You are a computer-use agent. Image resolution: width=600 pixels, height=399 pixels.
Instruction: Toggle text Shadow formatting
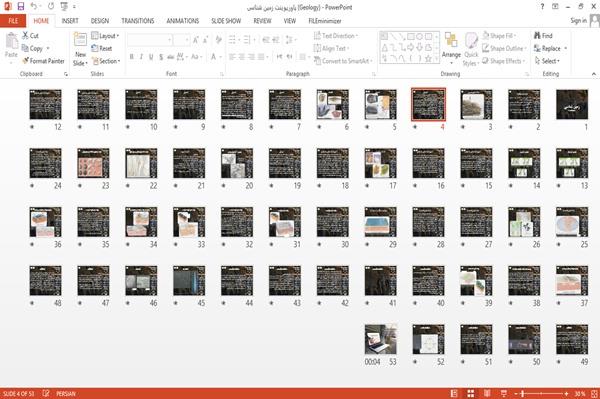click(x=161, y=57)
